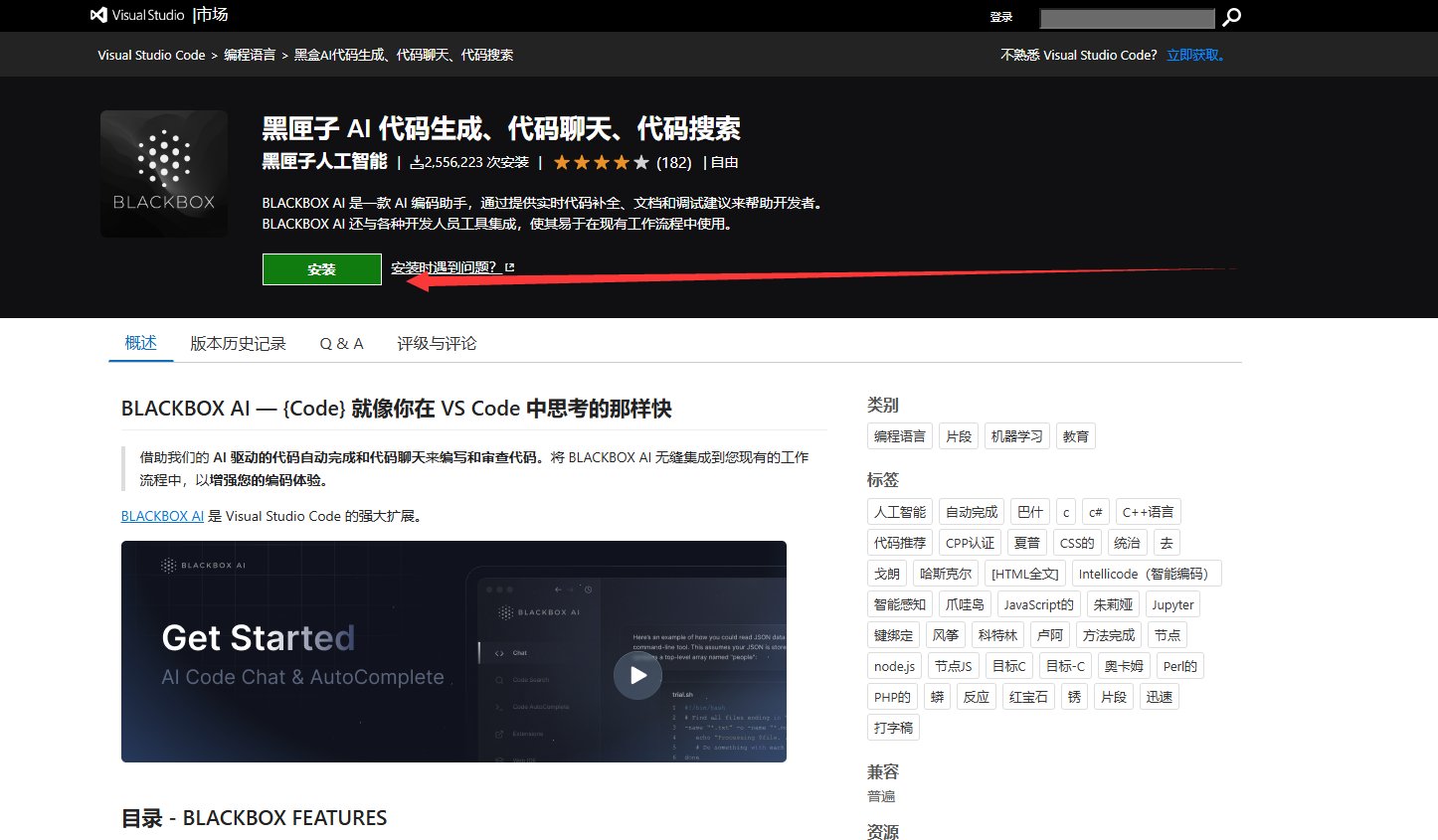Click the star rating icons
Image resolution: width=1438 pixels, height=840 pixels.
pos(601,162)
